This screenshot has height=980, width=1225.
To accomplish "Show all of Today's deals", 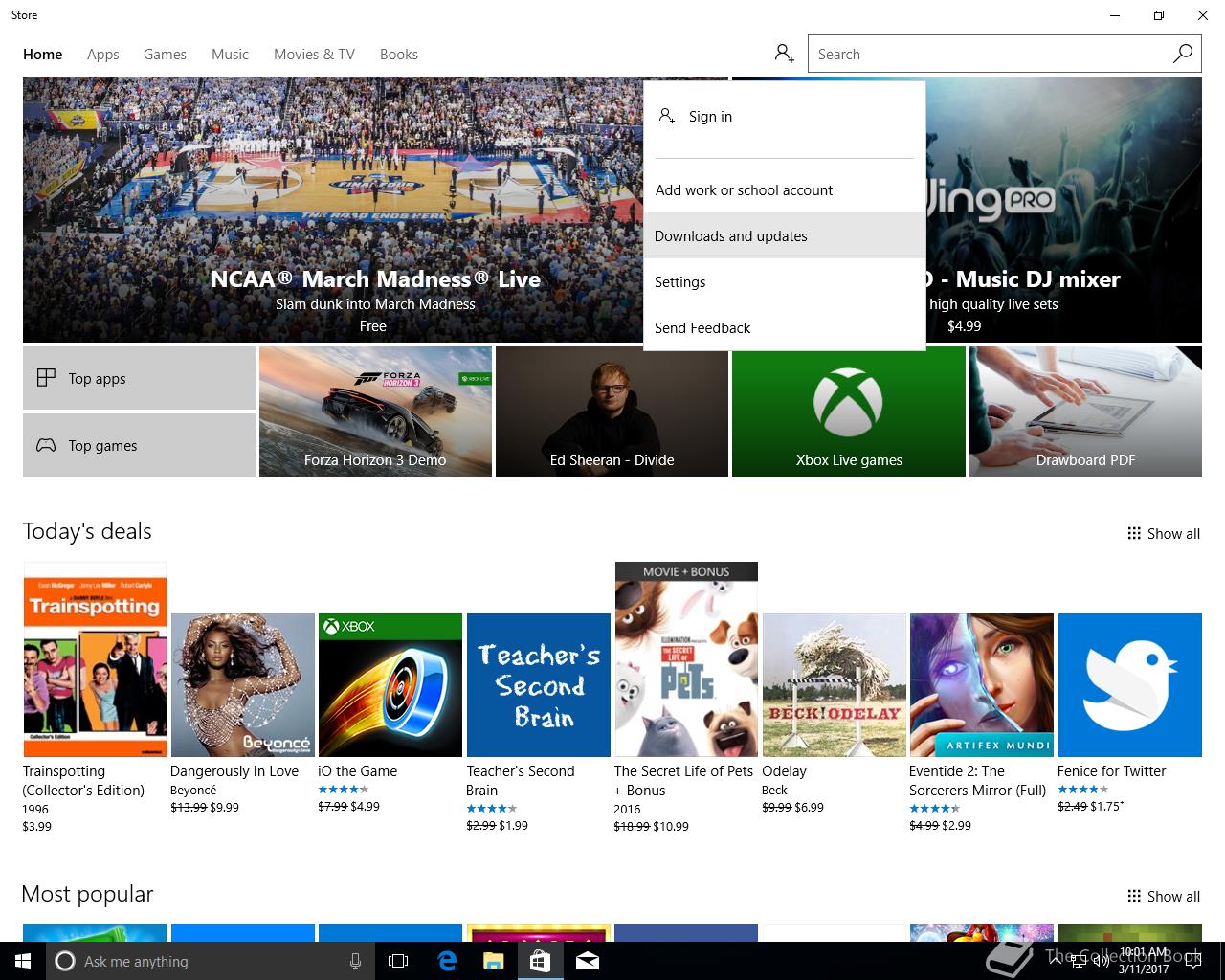I will click(1164, 534).
